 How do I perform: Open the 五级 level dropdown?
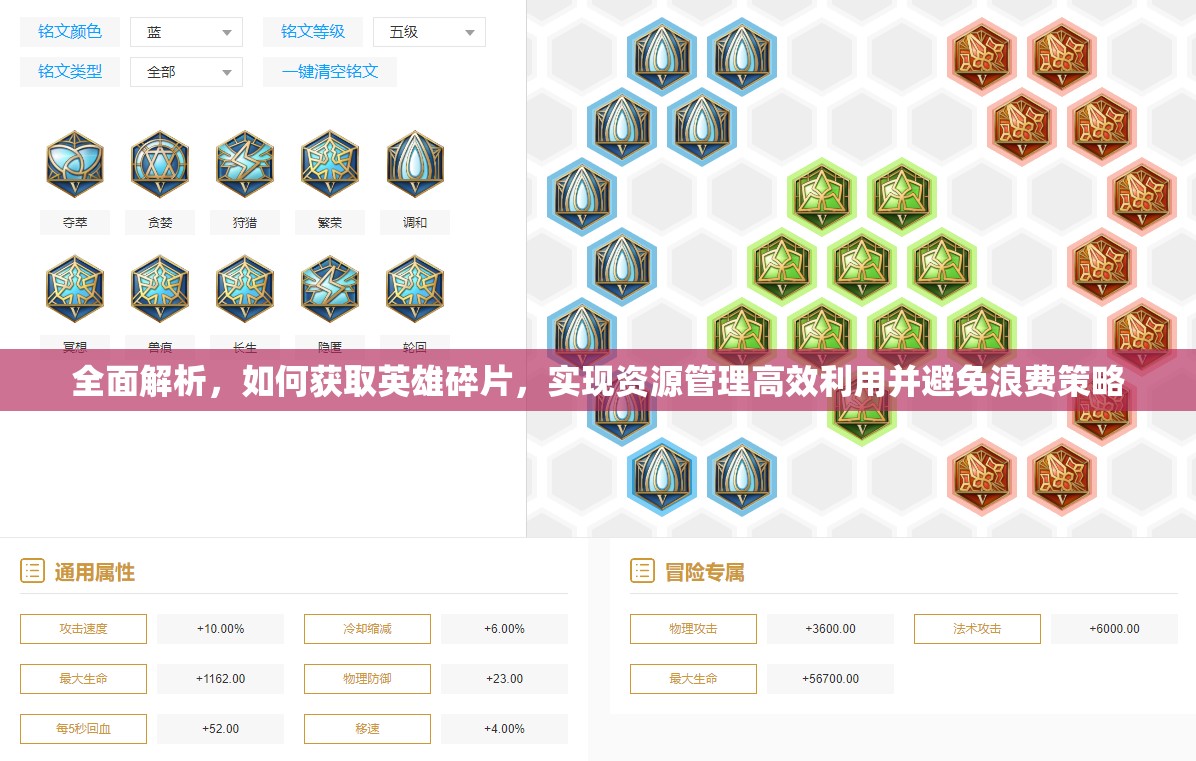click(429, 31)
